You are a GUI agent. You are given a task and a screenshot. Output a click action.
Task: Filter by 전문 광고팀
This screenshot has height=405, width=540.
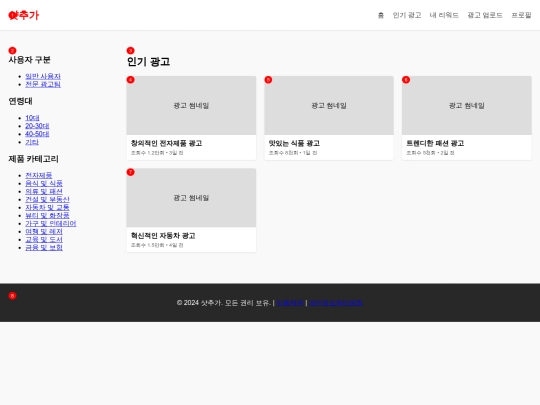(43, 84)
